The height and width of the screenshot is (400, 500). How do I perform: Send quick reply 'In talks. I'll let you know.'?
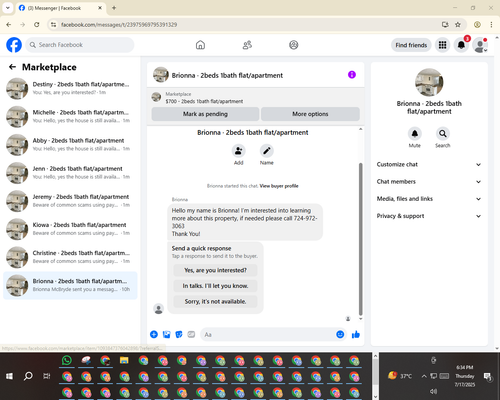tap(215, 286)
